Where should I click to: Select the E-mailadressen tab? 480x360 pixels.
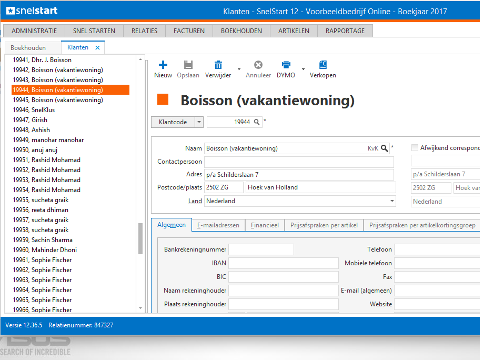218,225
